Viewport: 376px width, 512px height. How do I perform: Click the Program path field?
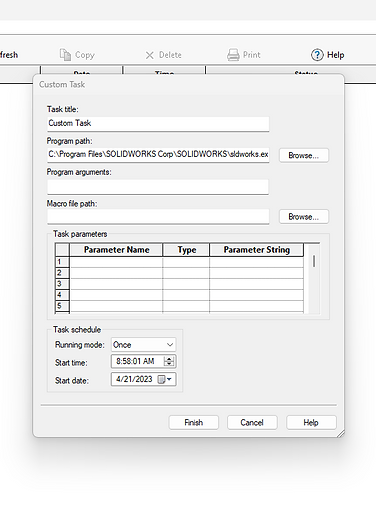(158, 155)
